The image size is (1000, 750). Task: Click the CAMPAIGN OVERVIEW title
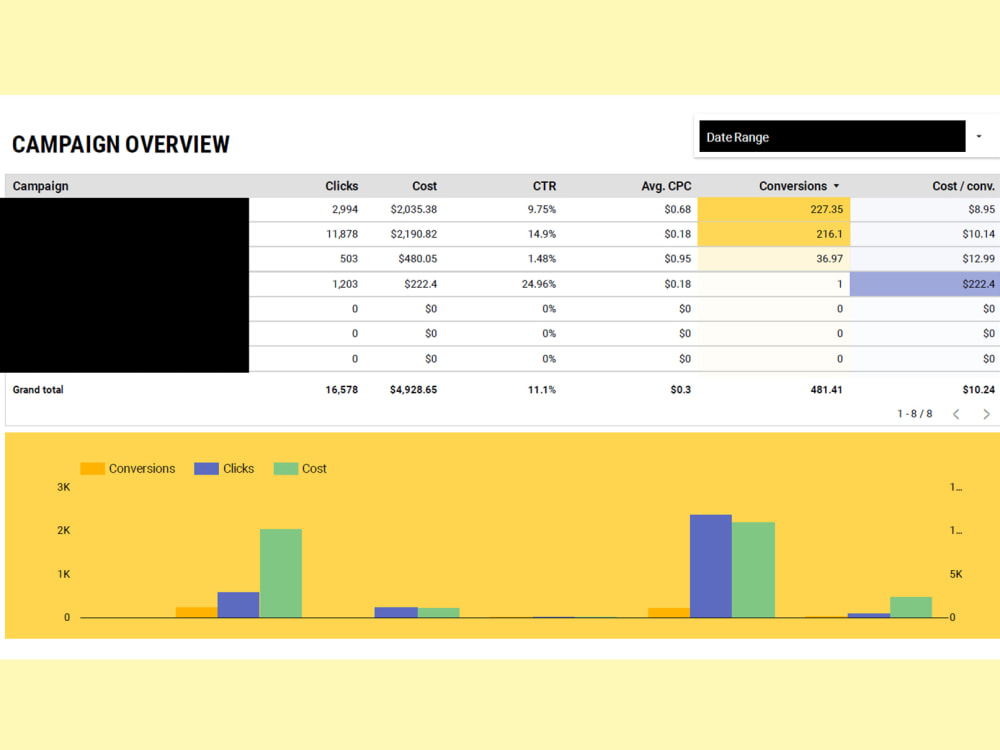pos(121,145)
